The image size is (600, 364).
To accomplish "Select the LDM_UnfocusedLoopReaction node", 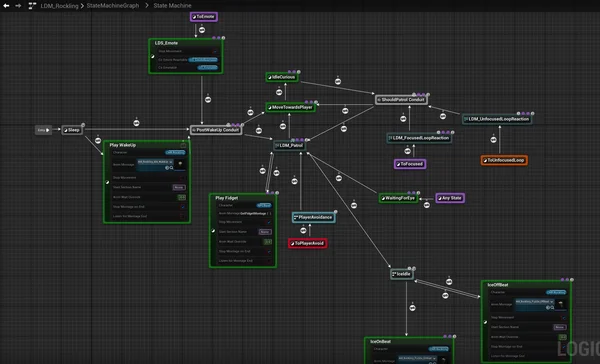I will click(496, 119).
